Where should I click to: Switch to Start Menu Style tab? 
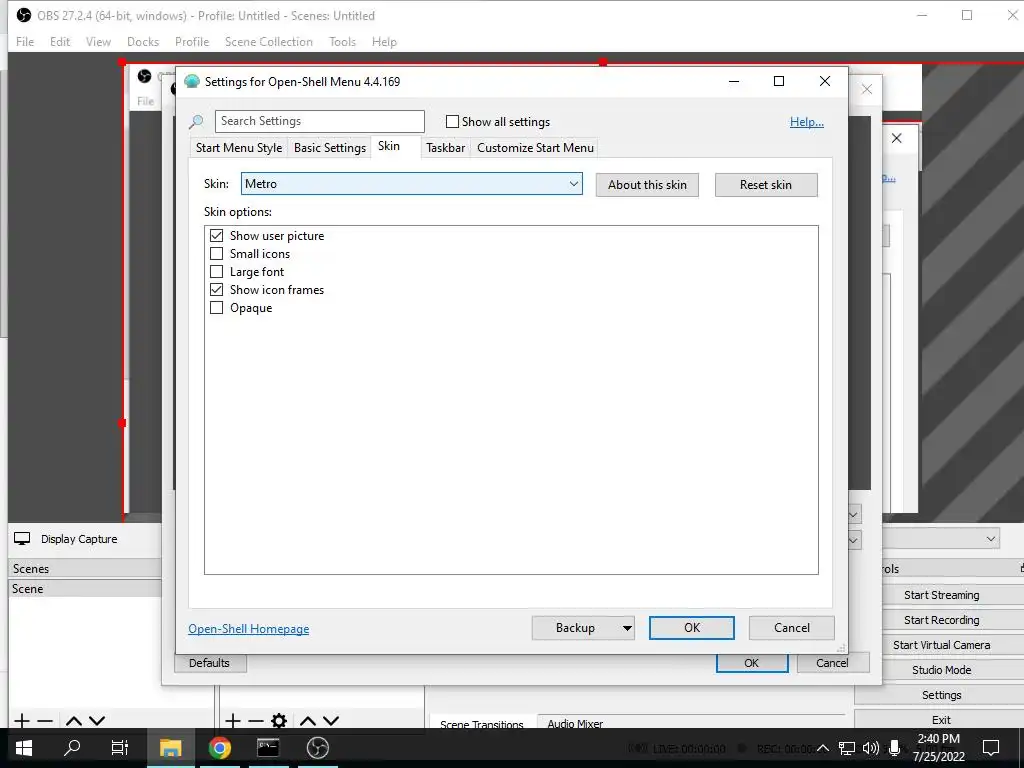click(239, 148)
